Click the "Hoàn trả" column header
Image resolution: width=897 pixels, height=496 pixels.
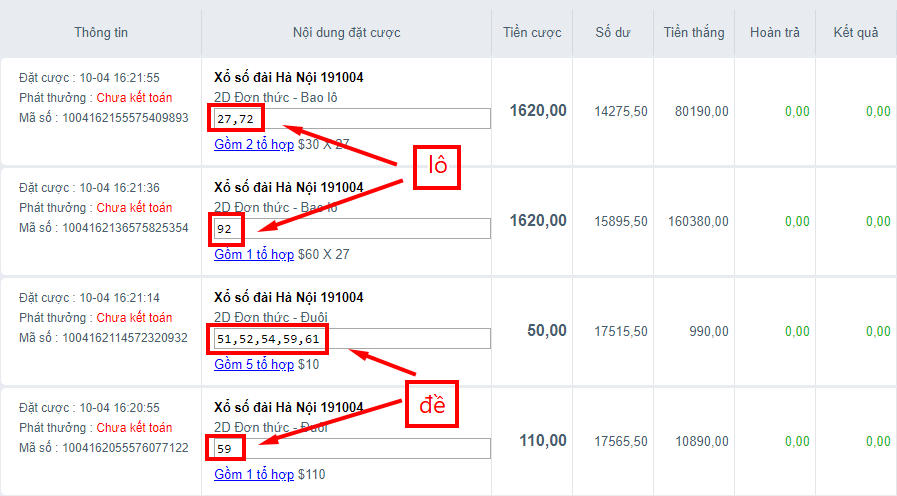[x=774, y=33]
